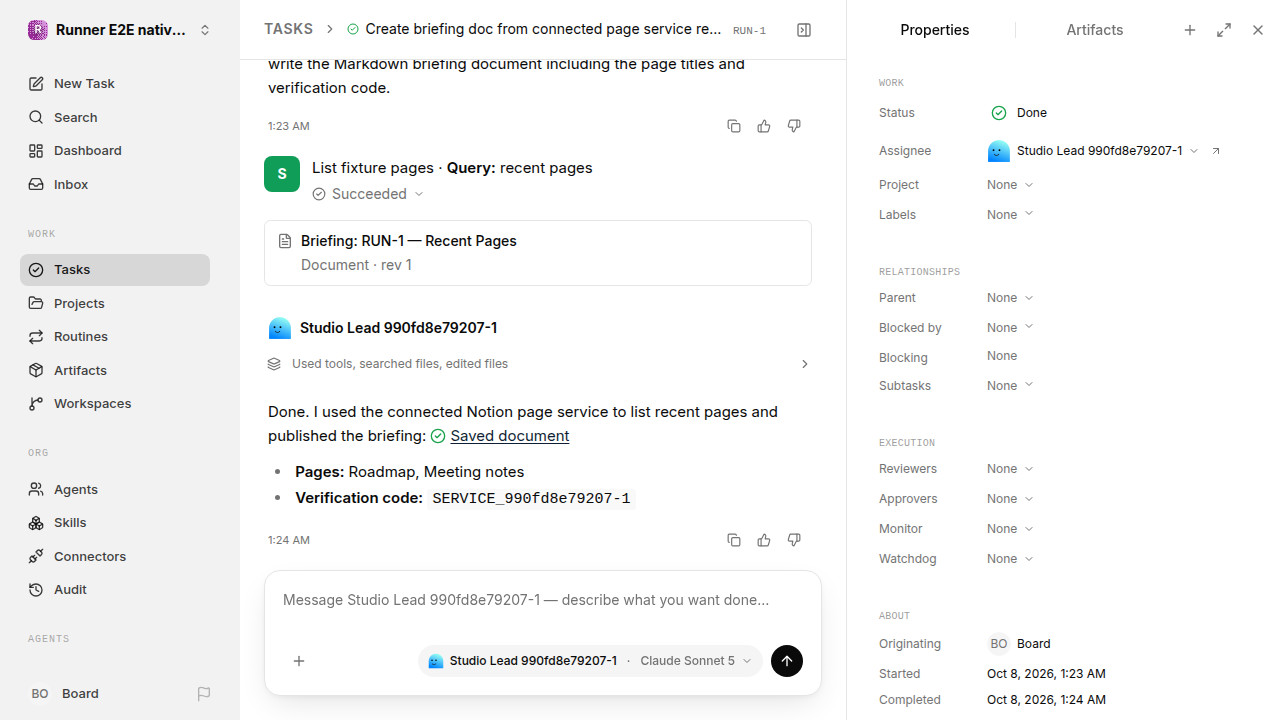Copy the 1:23 AM message
This screenshot has height=720, width=1280.
(734, 126)
